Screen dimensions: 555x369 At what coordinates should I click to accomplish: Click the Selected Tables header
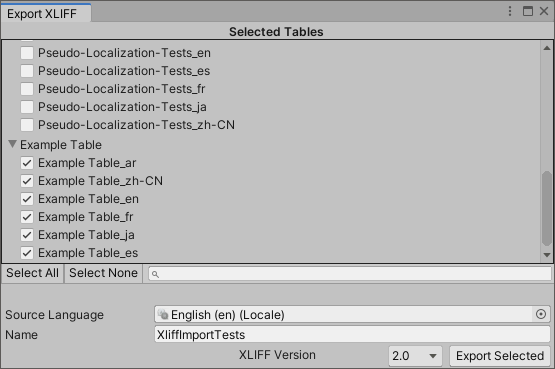click(x=276, y=32)
